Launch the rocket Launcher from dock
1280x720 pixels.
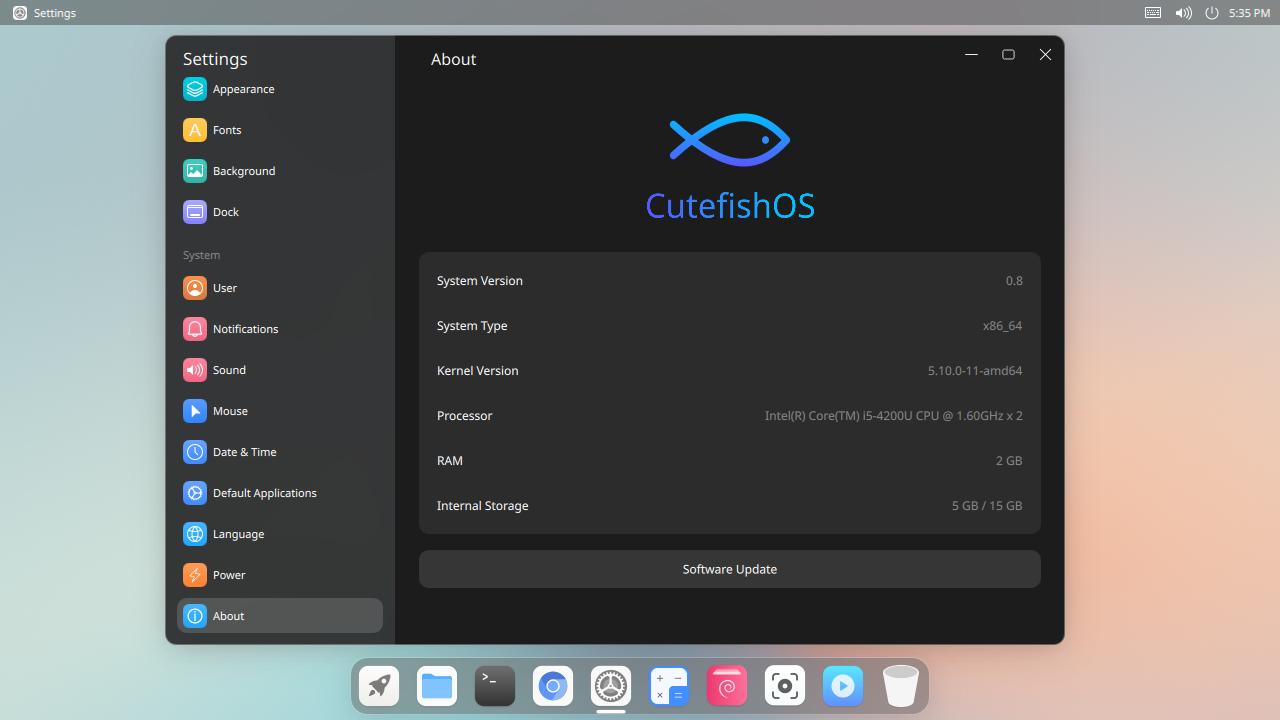click(x=379, y=686)
